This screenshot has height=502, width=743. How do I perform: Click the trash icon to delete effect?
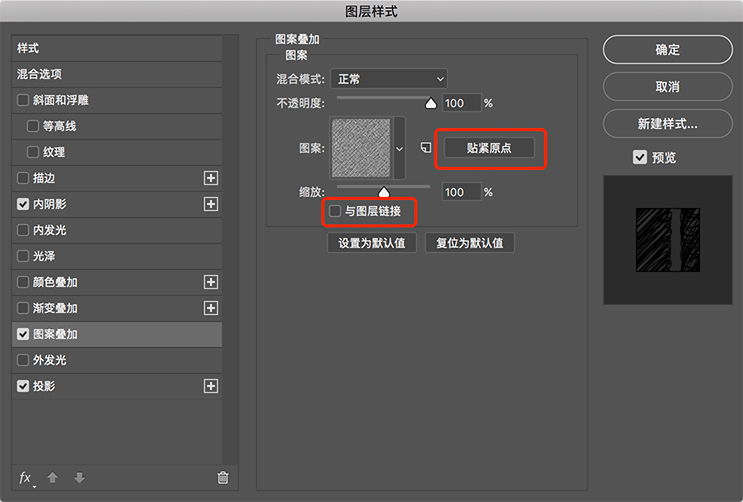[x=223, y=478]
